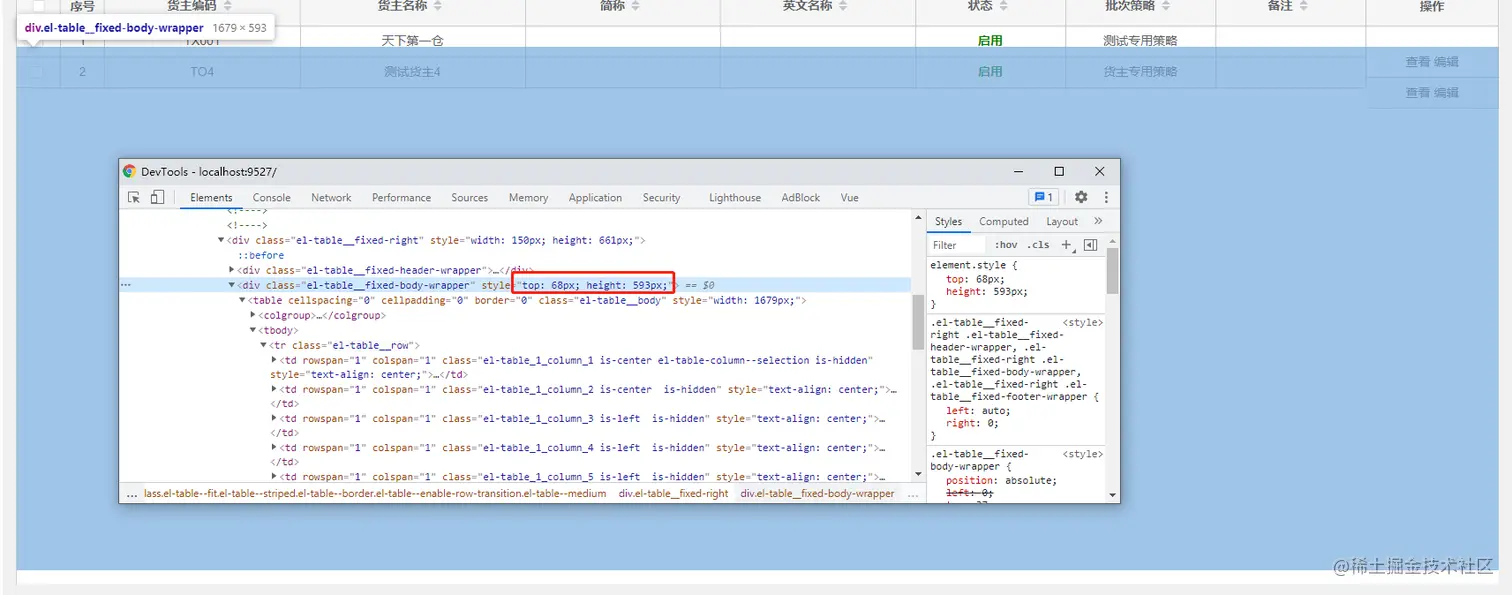Open DevTools settings gear
Image resolution: width=1512 pixels, height=595 pixels.
[x=1081, y=197]
